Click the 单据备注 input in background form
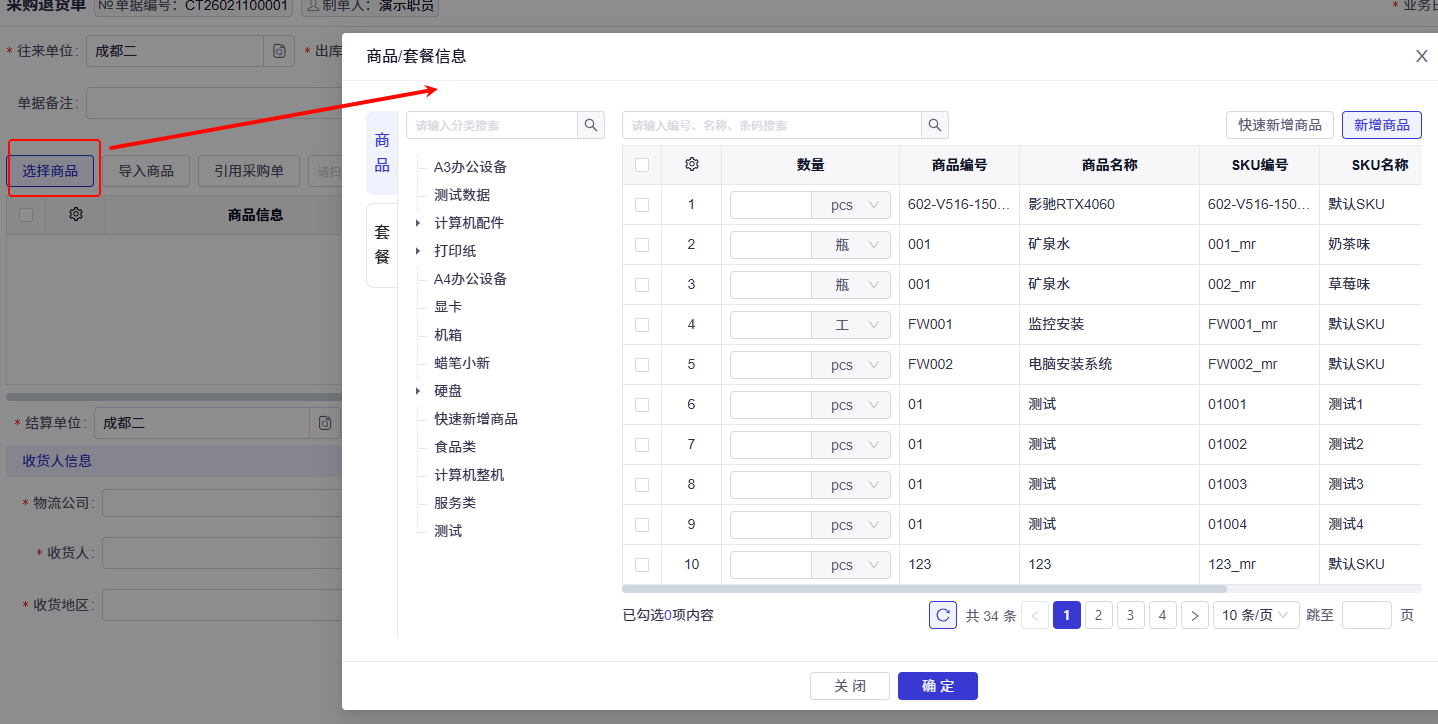 pos(214,103)
